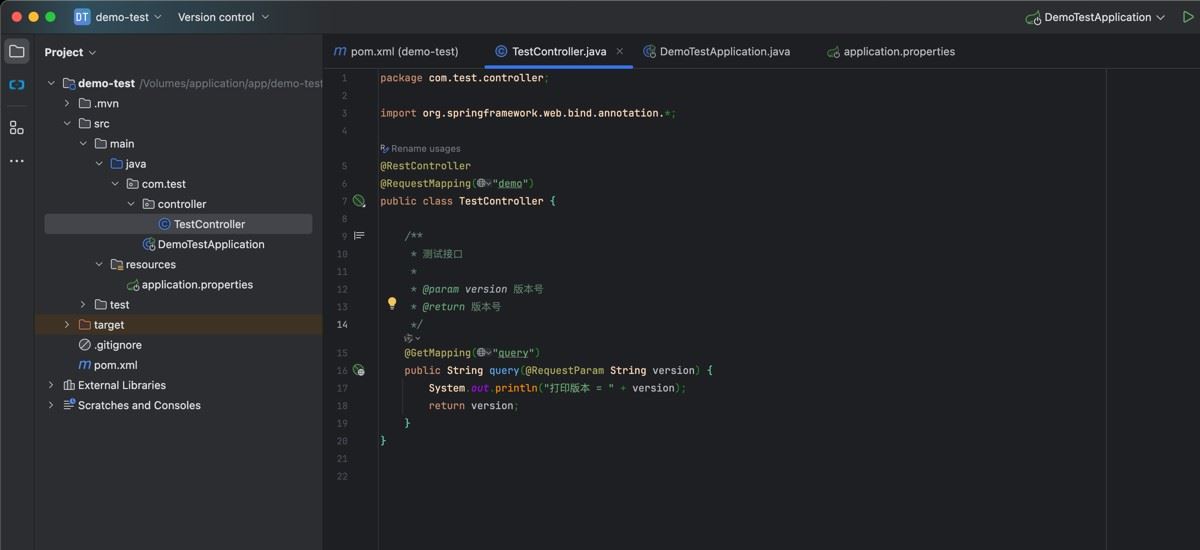
Task: Click the Spring bean gutter icon on line 7
Action: click(x=359, y=201)
